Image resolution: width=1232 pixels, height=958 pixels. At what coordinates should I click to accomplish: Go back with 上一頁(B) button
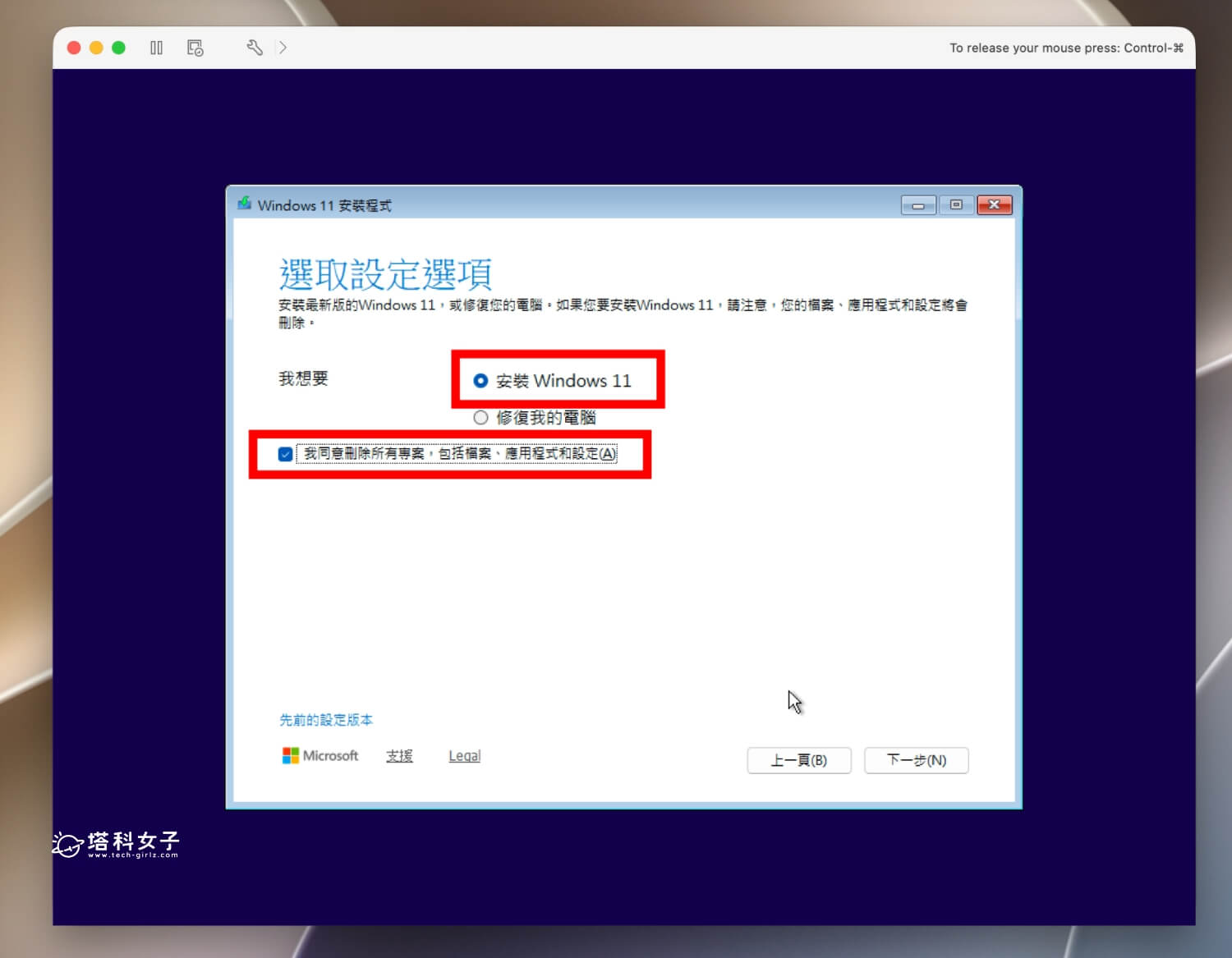(x=799, y=760)
